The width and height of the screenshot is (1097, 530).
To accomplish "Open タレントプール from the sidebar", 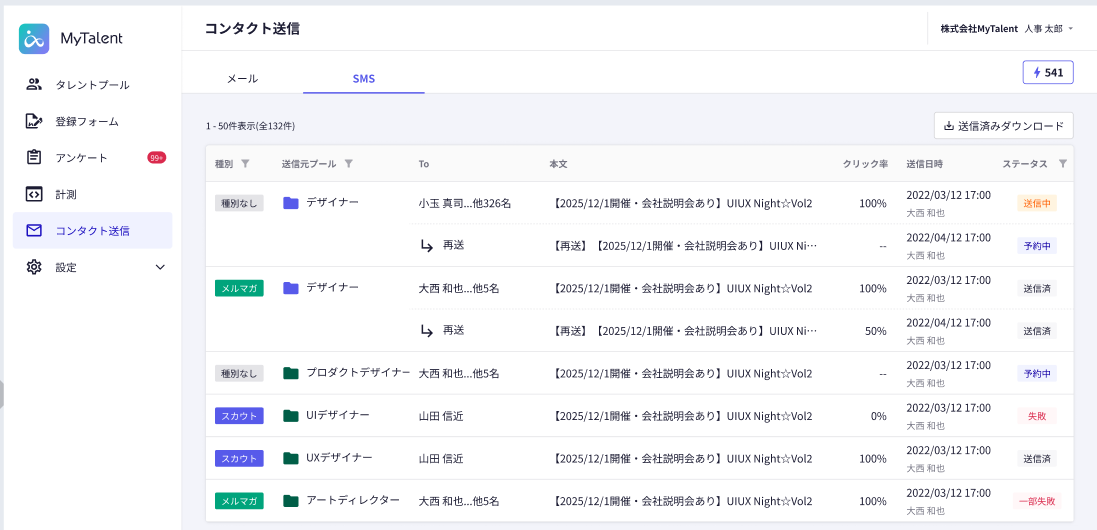I will pyautogui.click(x=92, y=84).
